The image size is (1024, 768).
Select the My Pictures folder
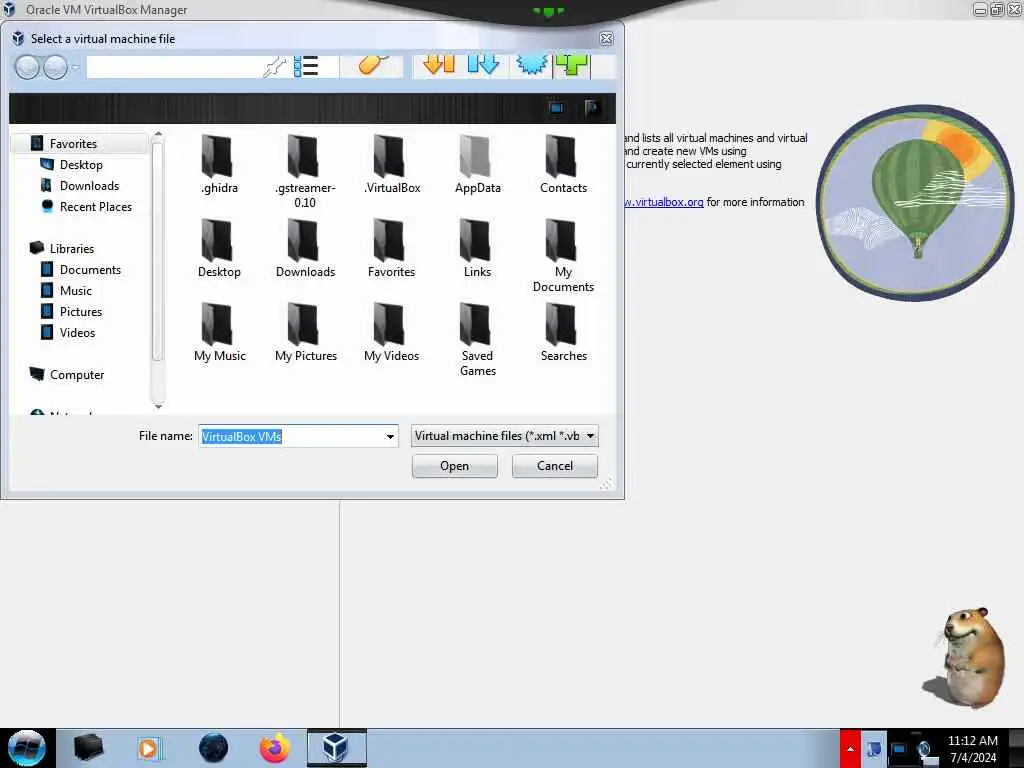click(x=306, y=332)
